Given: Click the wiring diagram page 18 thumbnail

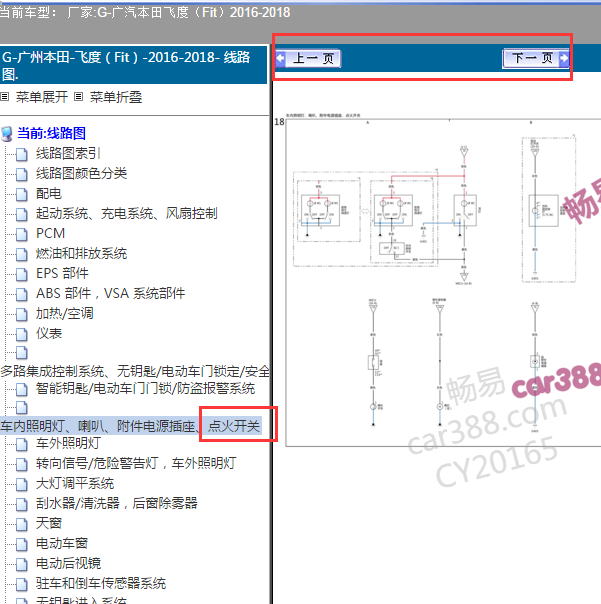Looking at the screenshot, I should pos(443,282).
